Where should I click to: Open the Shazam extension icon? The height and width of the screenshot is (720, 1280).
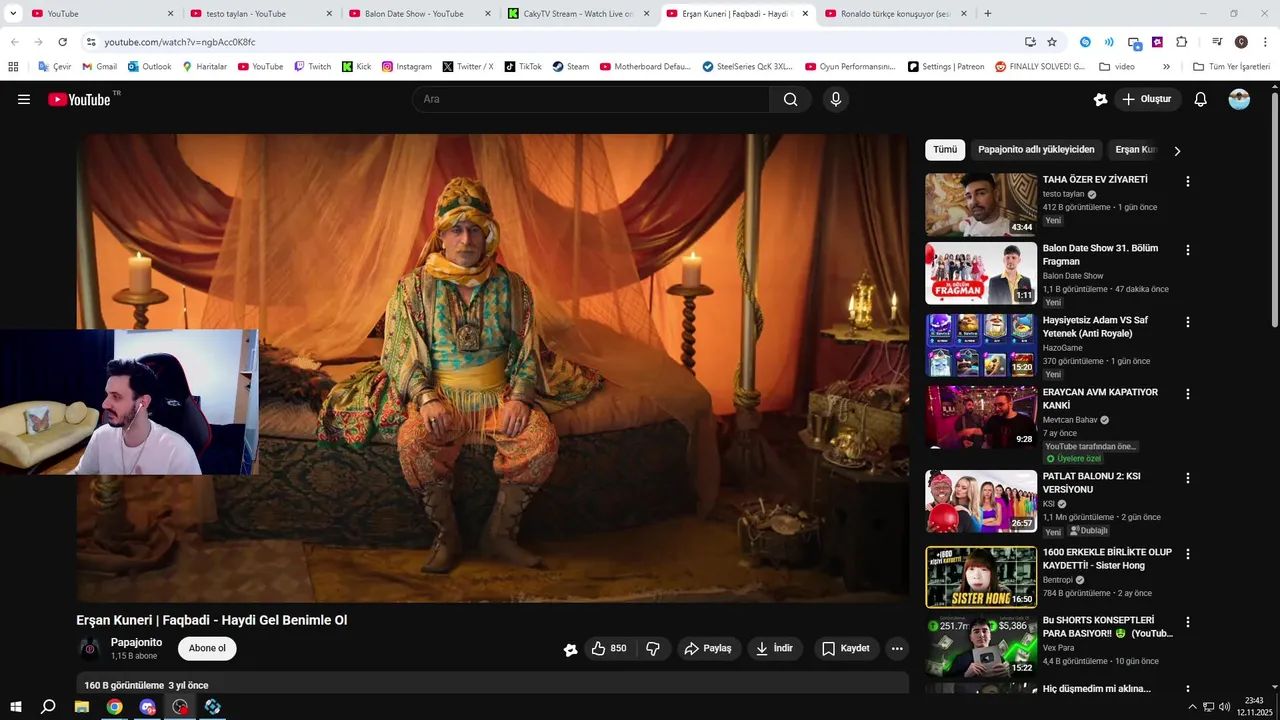[1085, 42]
